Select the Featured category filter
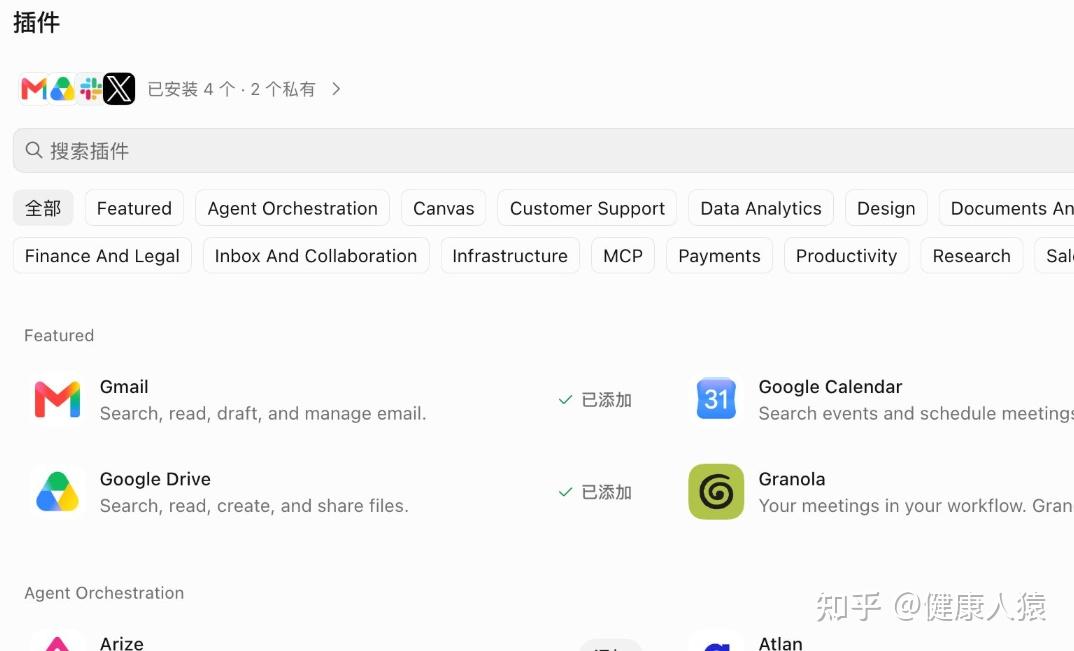1074x651 pixels. click(134, 208)
